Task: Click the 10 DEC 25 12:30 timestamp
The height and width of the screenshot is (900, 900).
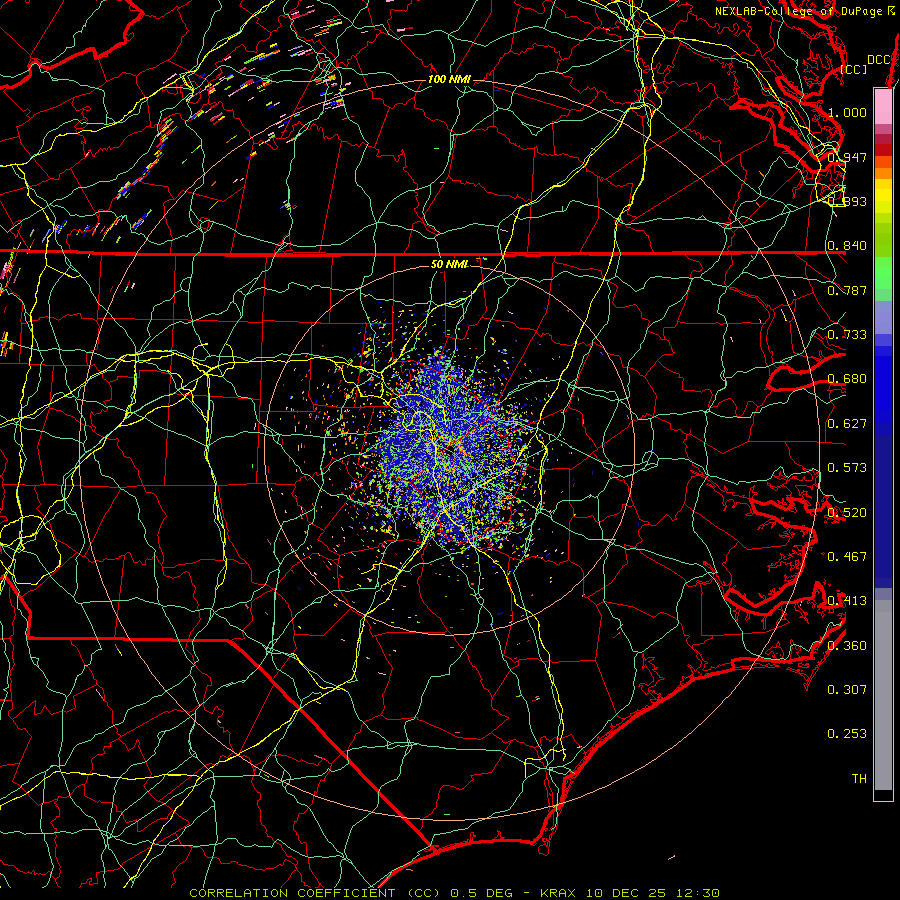Action: tap(653, 893)
